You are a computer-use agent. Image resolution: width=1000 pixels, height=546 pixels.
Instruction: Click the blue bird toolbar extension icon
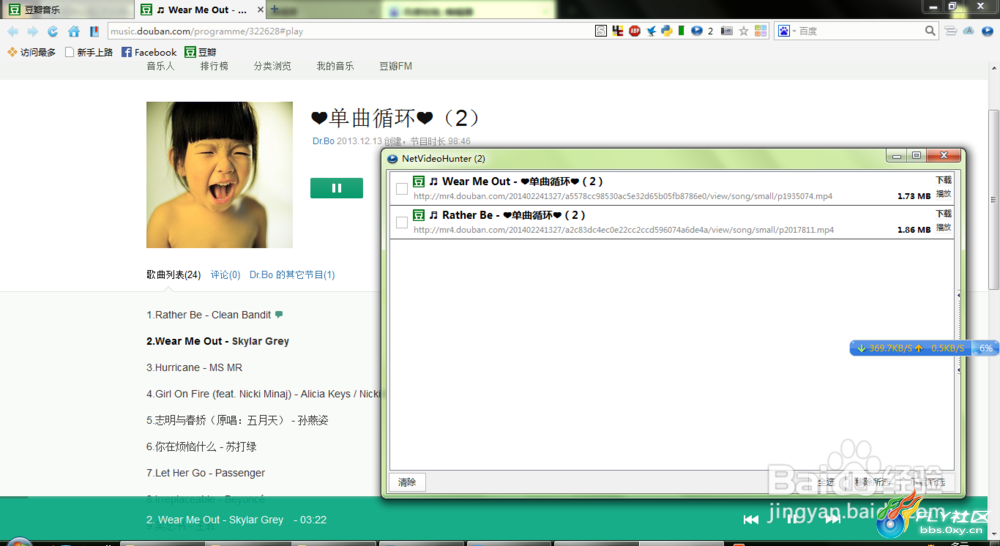coord(651,31)
